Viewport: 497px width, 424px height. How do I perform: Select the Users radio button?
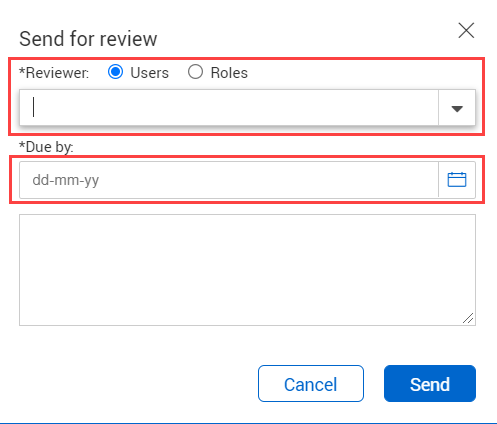(x=115, y=72)
